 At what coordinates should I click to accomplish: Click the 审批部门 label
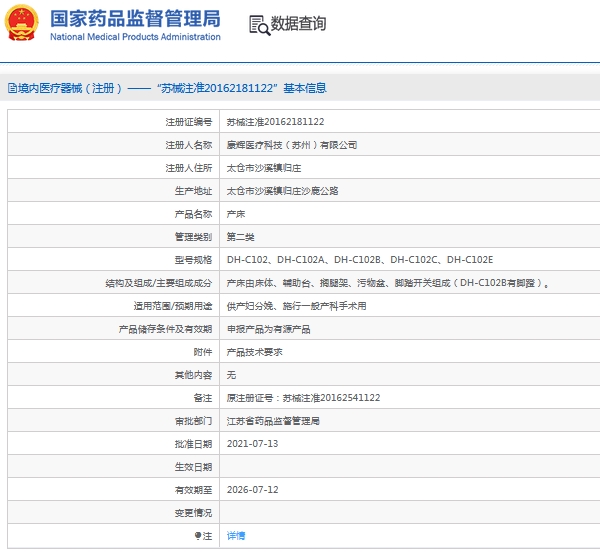[x=193, y=421]
